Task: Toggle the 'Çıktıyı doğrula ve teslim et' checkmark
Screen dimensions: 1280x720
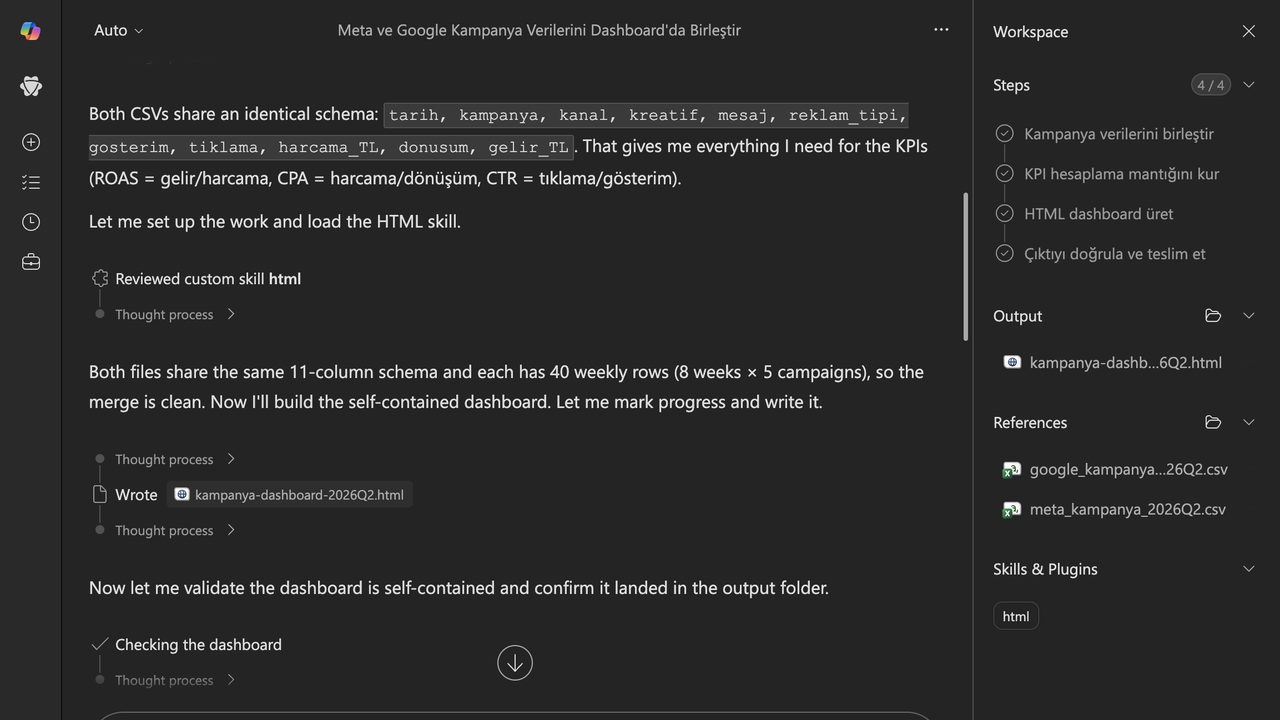Action: pos(1005,253)
